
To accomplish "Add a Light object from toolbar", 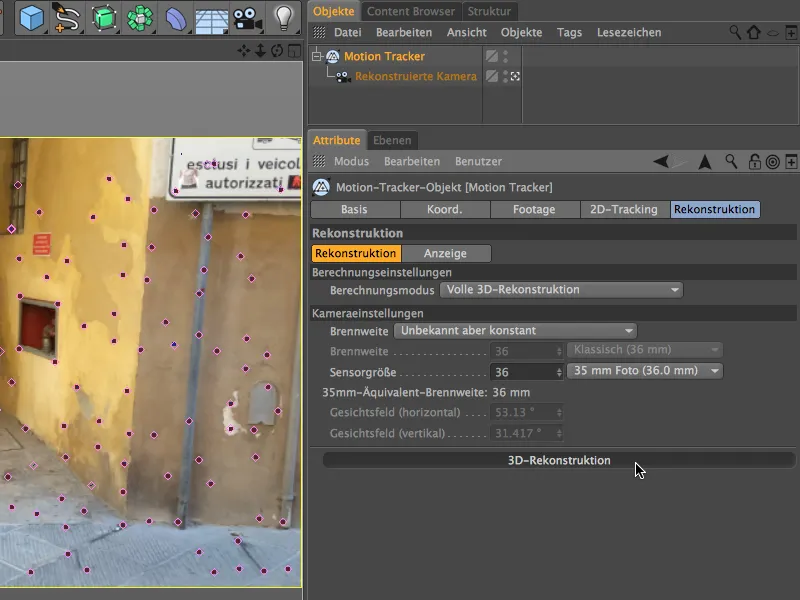I will [283, 18].
